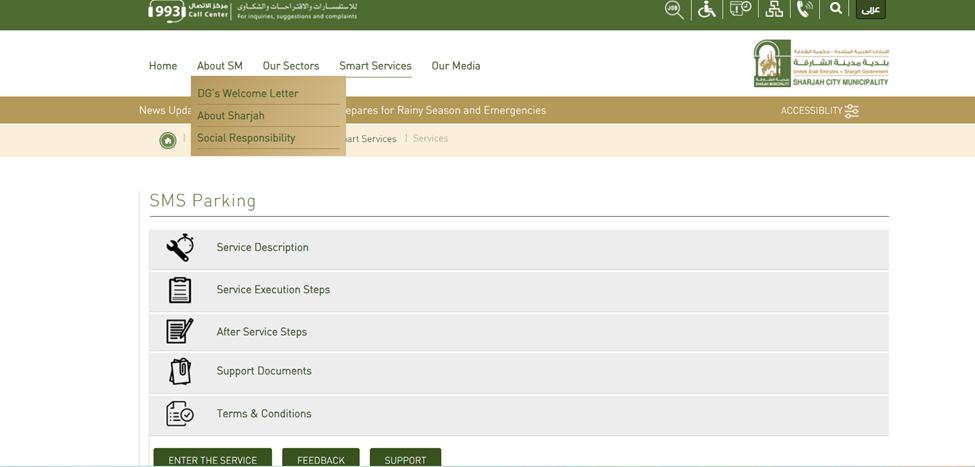Click the Sharjah City Municipality logo
The height and width of the screenshot is (467, 975).
(x=821, y=63)
